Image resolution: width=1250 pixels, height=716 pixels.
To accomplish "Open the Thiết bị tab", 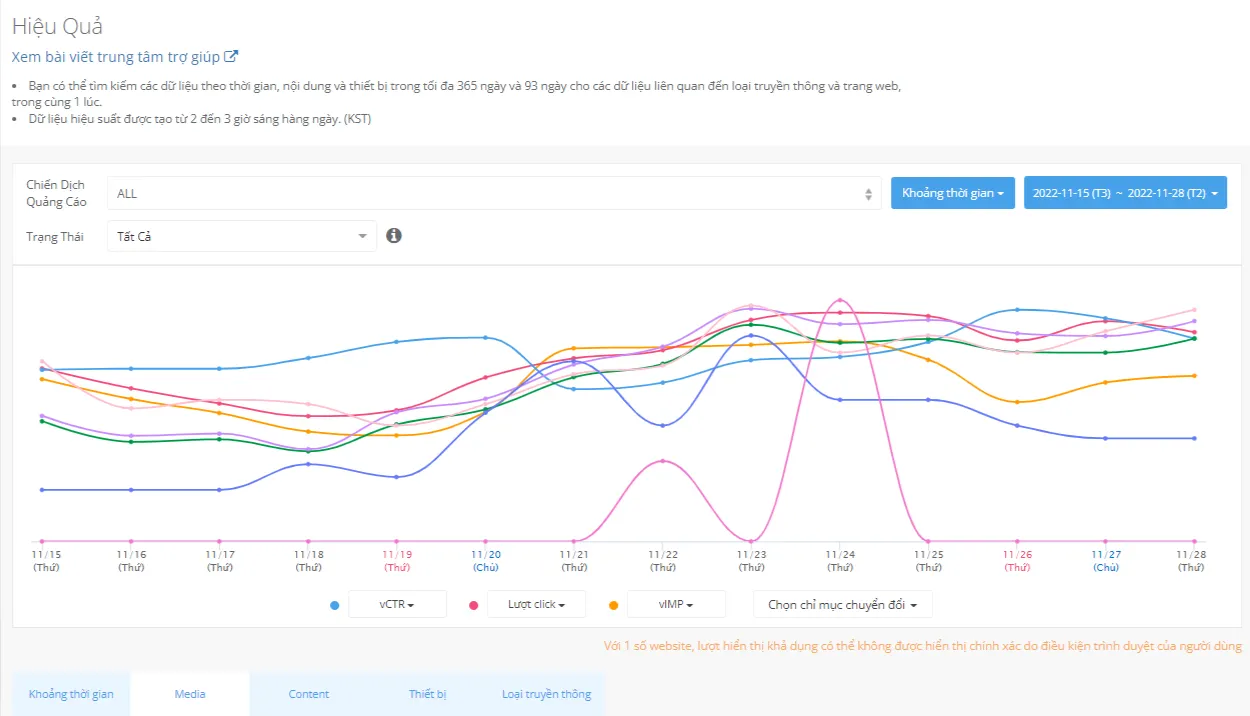I will pyautogui.click(x=427, y=694).
